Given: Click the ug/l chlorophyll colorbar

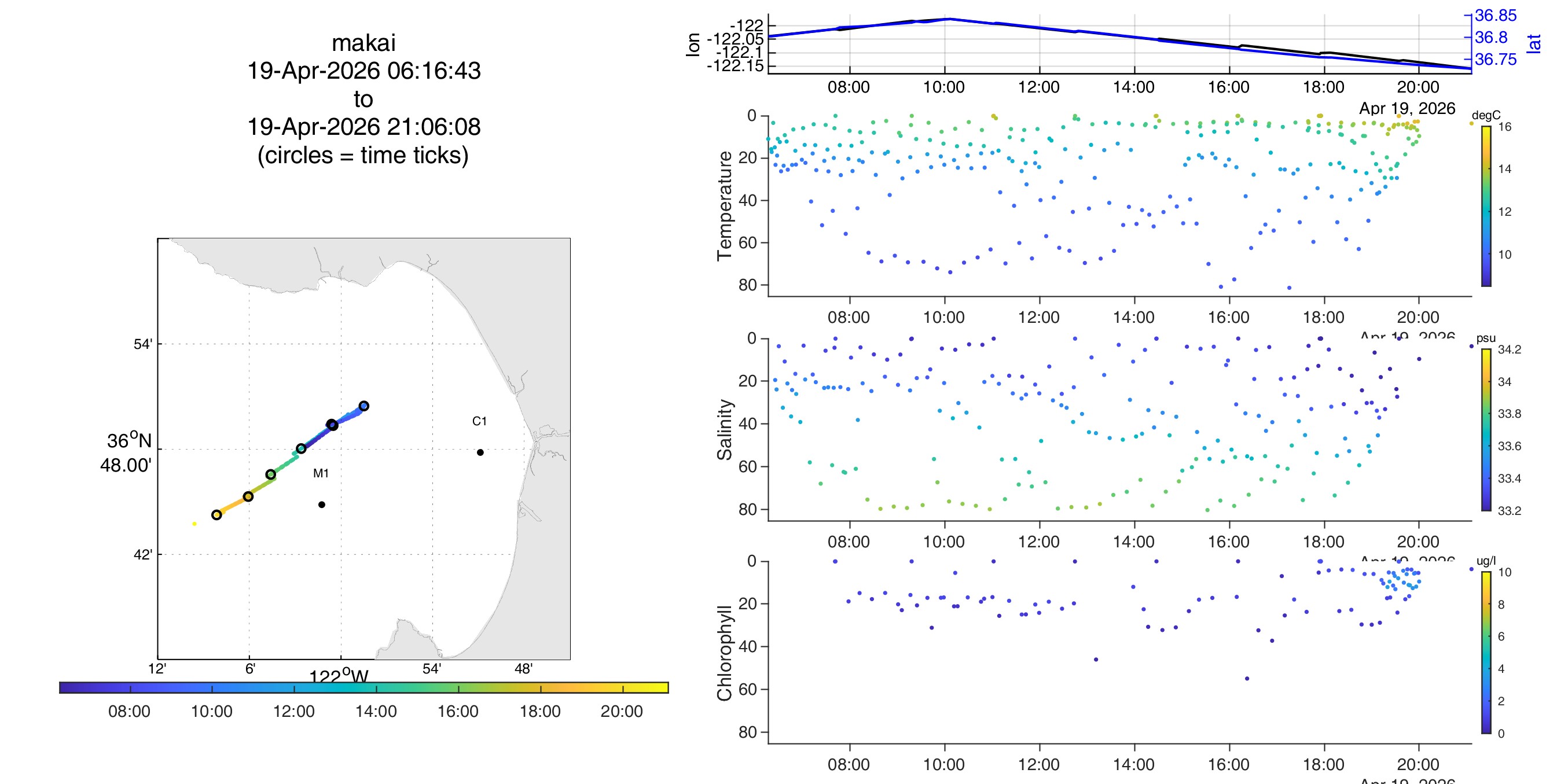Looking at the screenshot, I should [1486, 653].
